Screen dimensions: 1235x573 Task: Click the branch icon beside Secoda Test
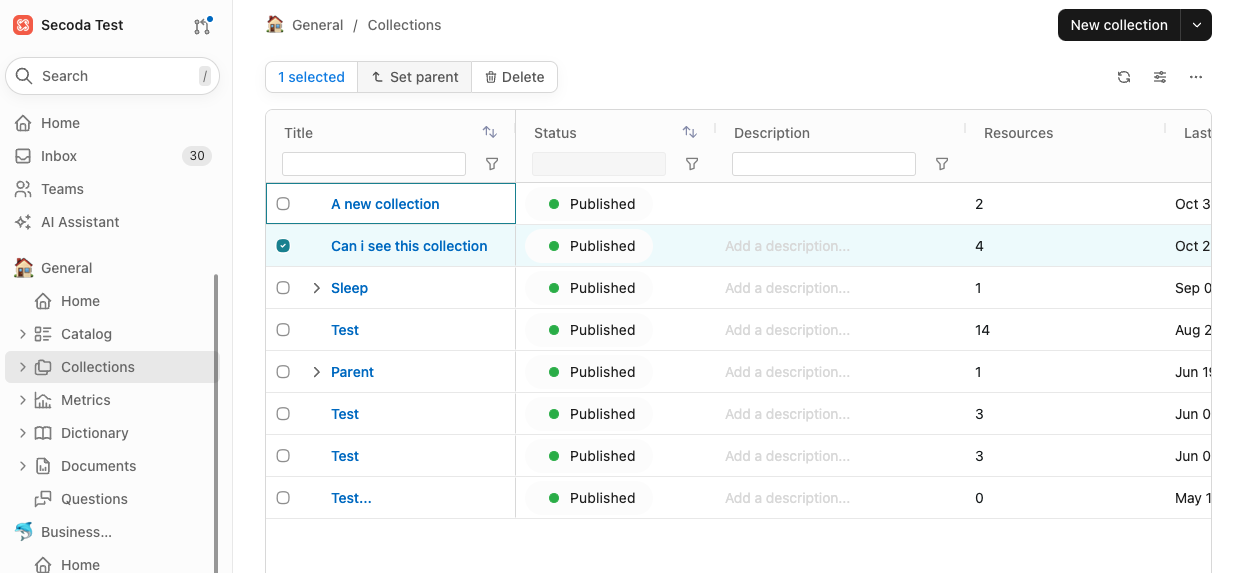pos(202,26)
